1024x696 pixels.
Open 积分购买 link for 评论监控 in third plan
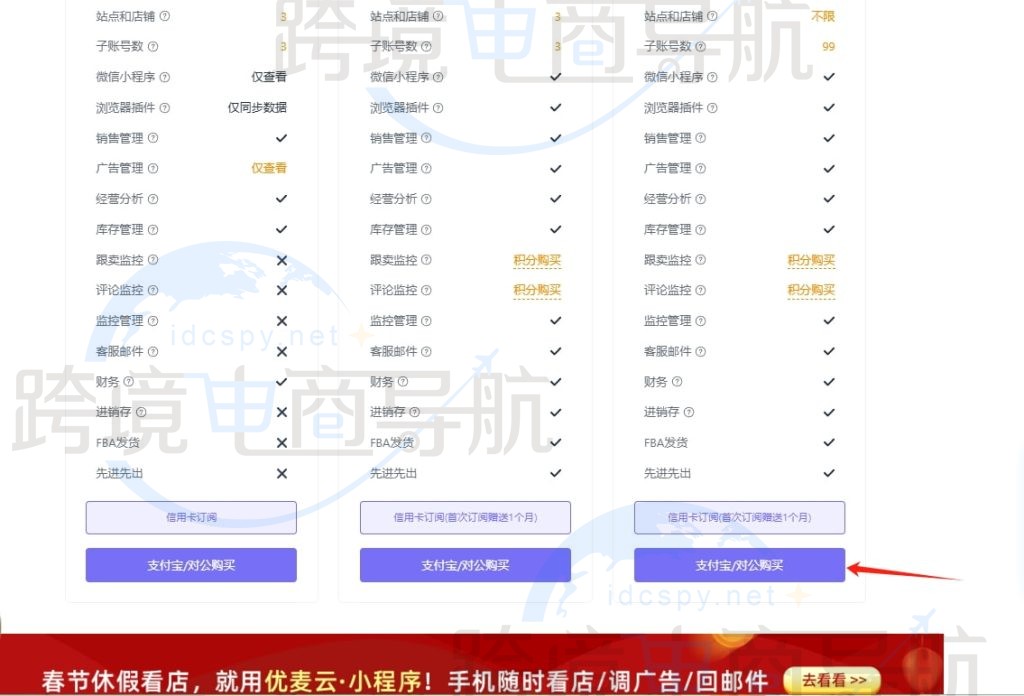coord(811,290)
